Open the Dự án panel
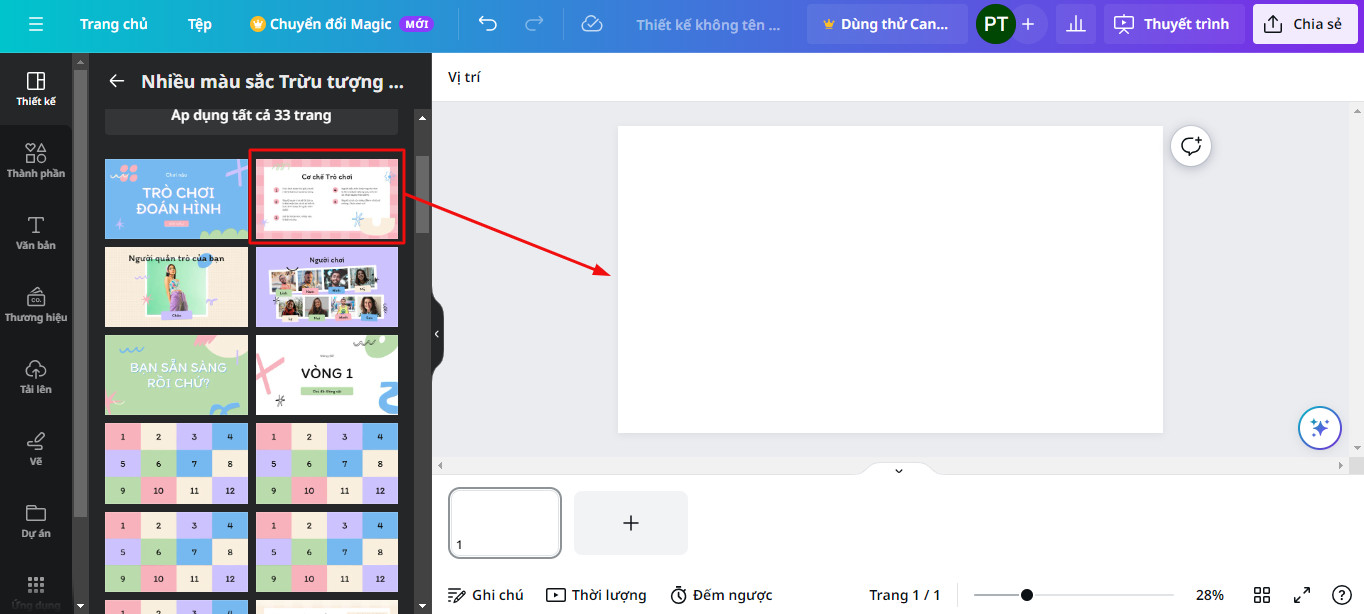This screenshot has height=614, width=1364. click(x=36, y=522)
